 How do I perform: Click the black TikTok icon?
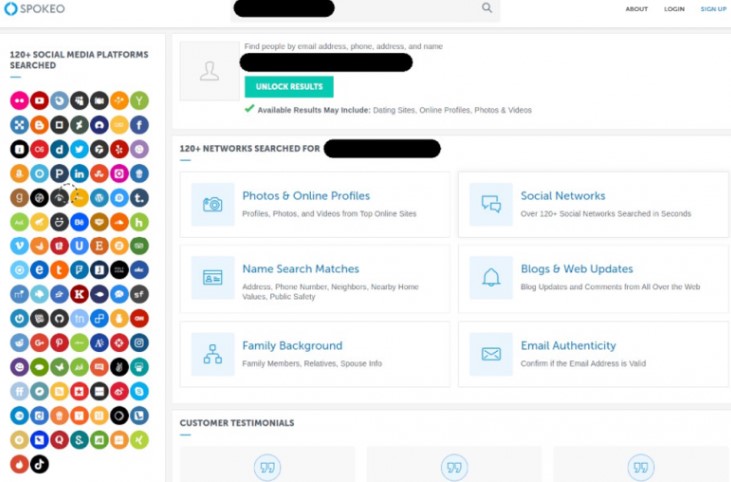coord(39,464)
